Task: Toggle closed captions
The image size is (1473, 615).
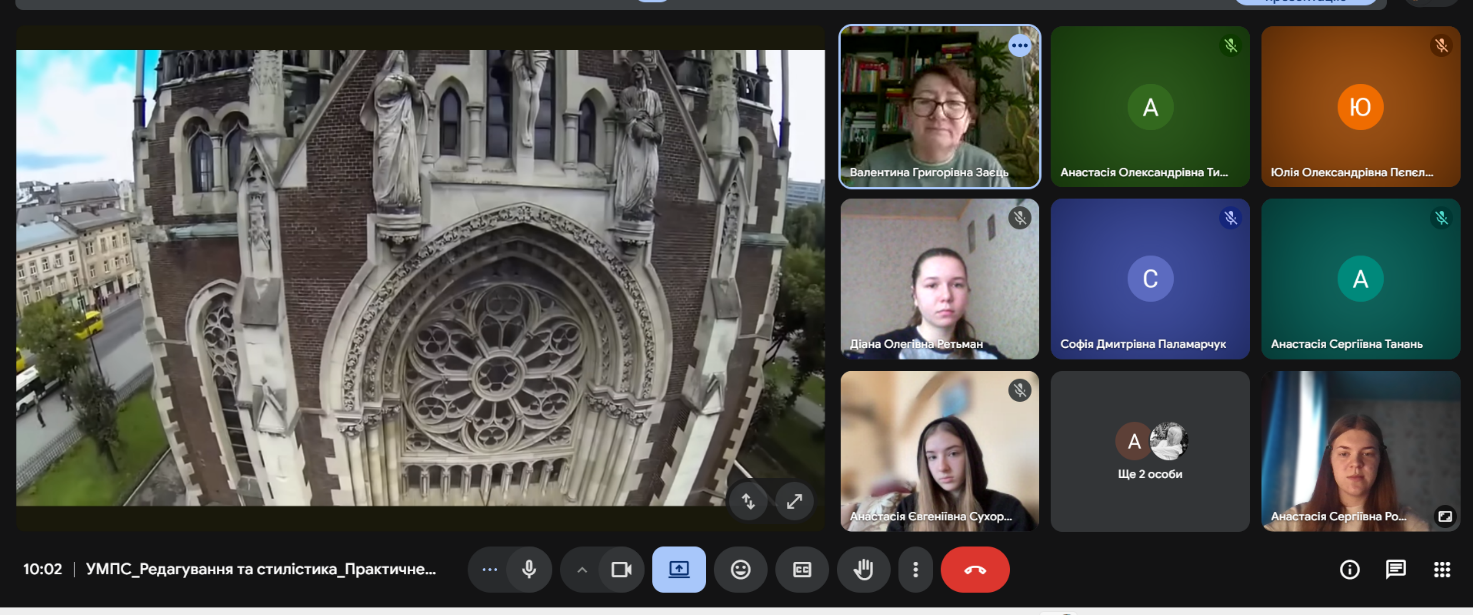Action: [x=802, y=569]
